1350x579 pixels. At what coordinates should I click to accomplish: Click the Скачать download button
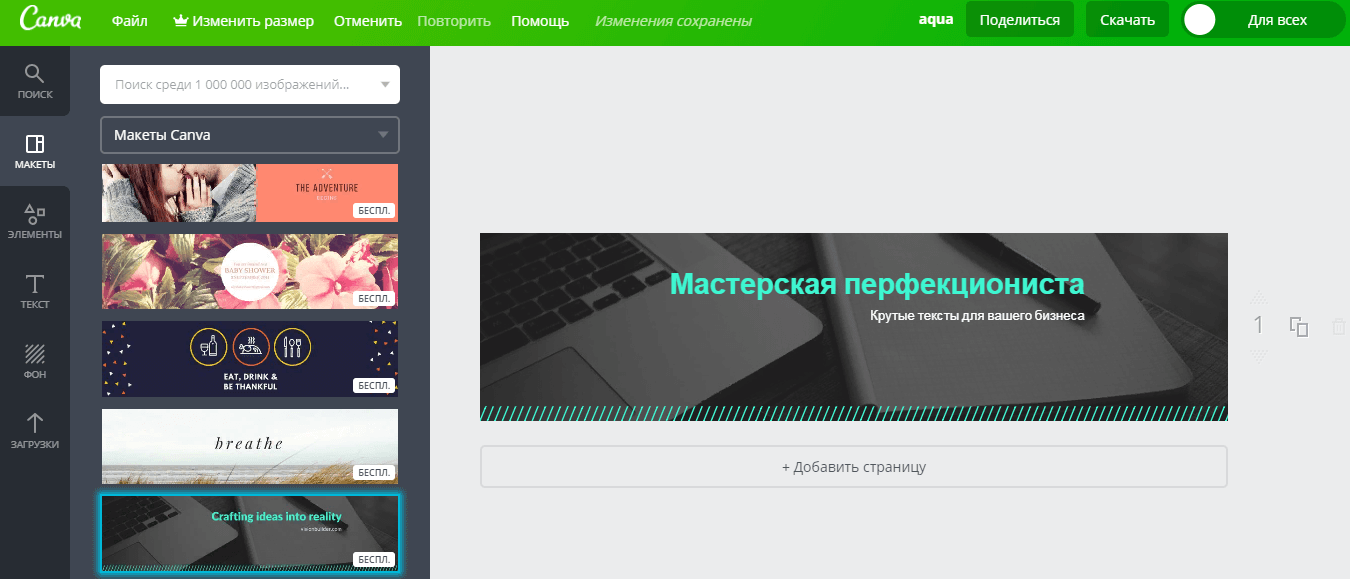(x=1127, y=20)
